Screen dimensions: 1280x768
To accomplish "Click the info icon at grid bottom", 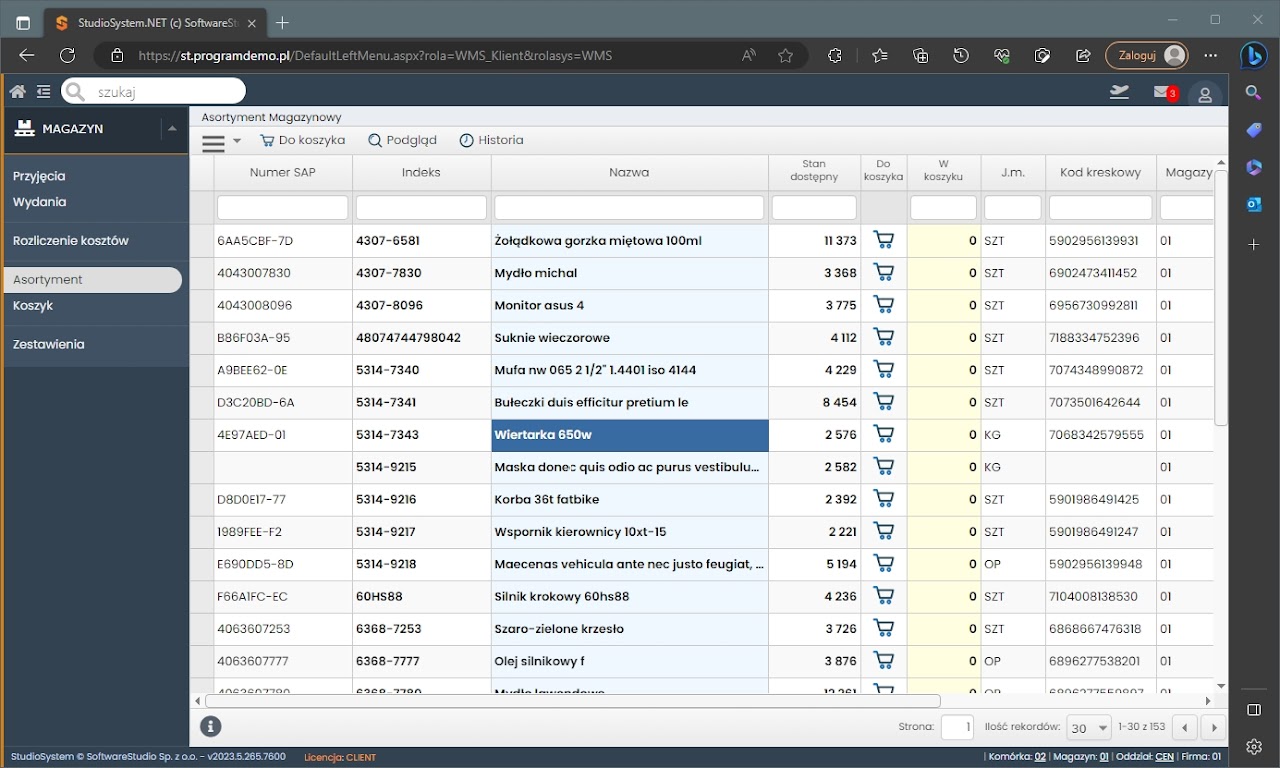I will 210,727.
